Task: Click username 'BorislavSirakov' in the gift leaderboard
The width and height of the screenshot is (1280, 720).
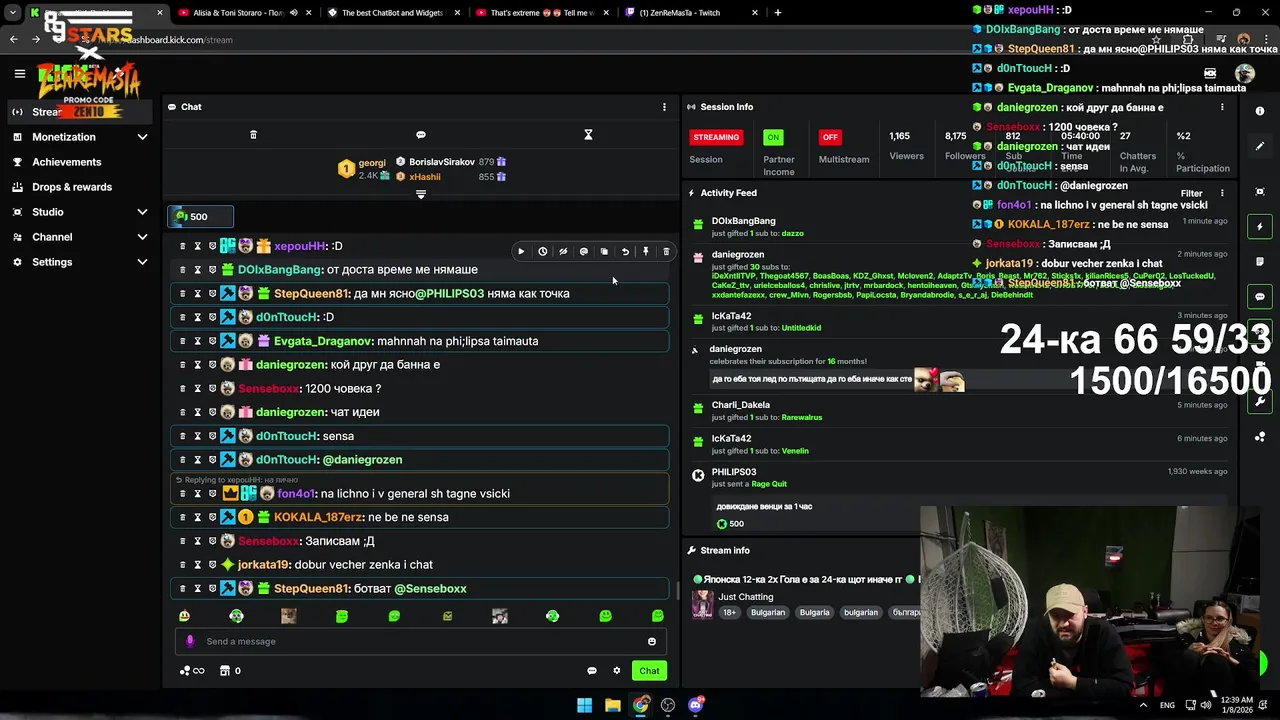Action: pos(442,162)
